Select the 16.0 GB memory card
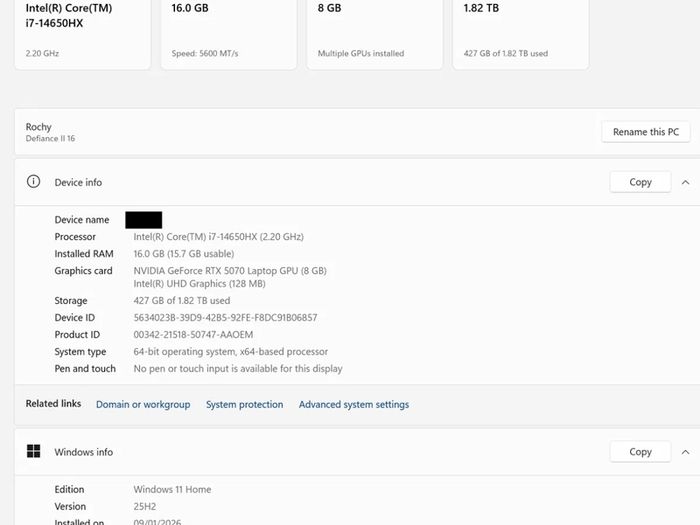 229,33
